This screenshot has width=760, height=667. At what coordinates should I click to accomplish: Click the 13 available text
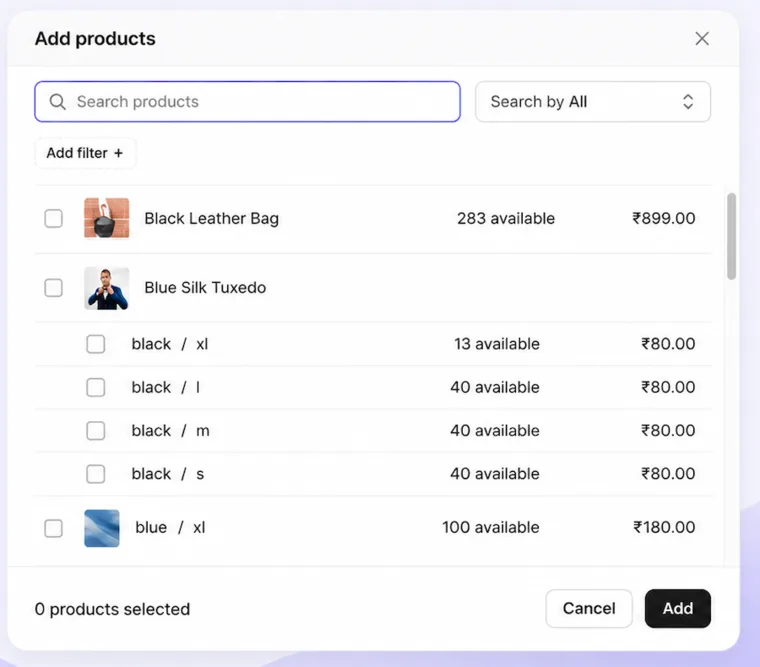(497, 344)
